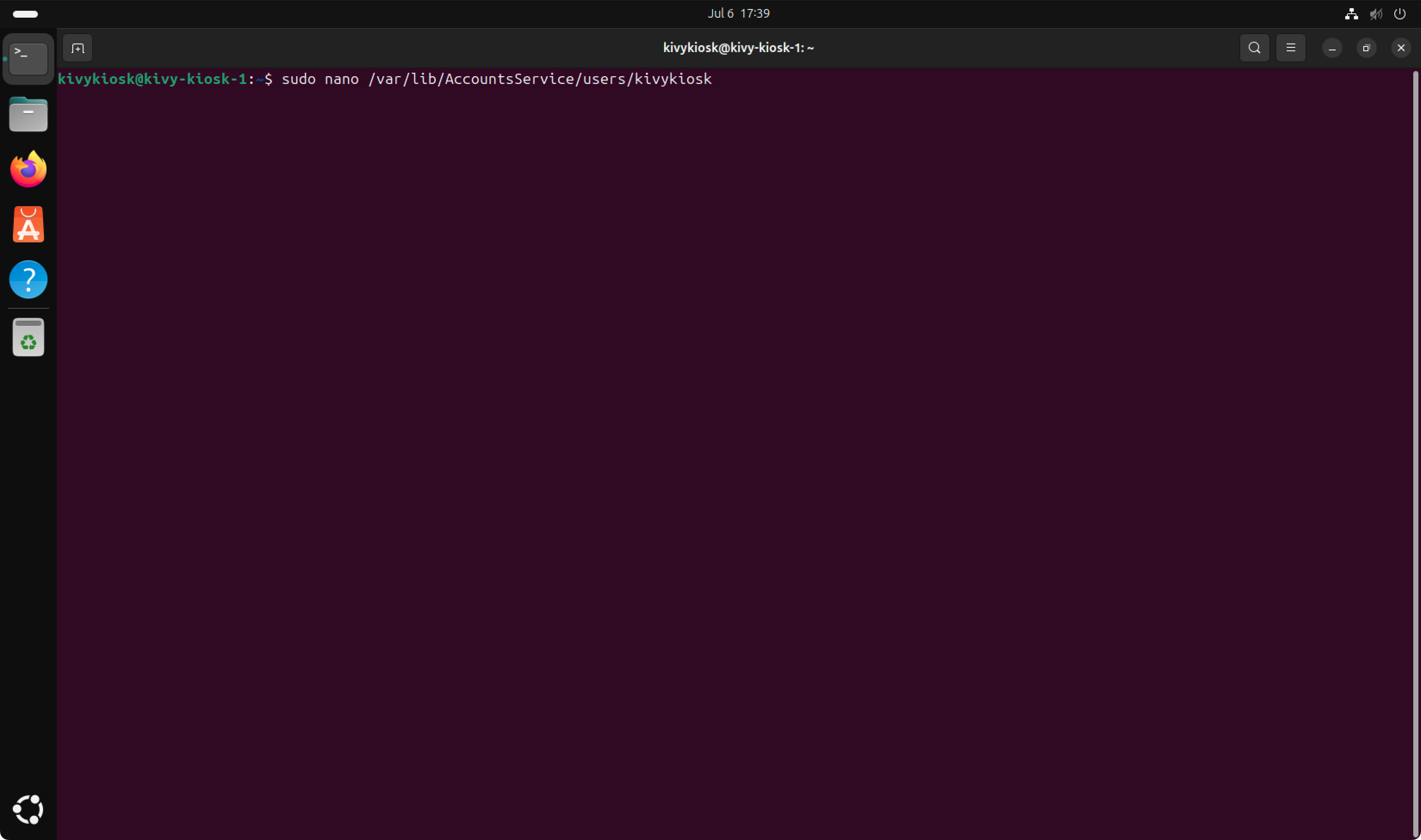Screen dimensions: 1421x840
Task: Open a new terminal tab
Action: [78, 48]
